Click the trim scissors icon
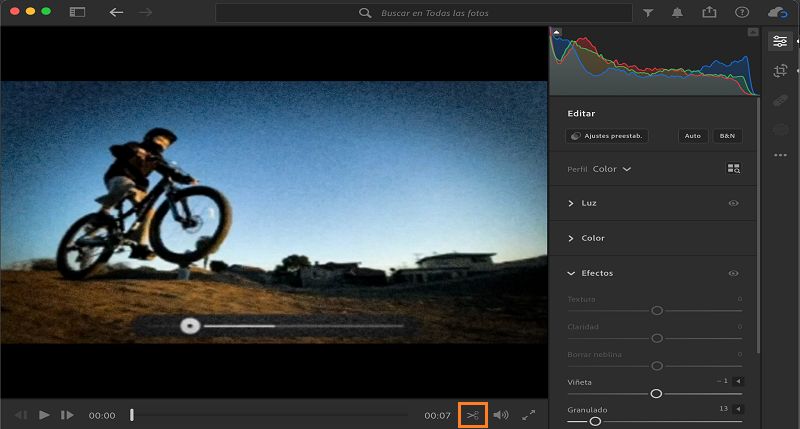Viewport: 800px width, 429px height. click(x=473, y=415)
